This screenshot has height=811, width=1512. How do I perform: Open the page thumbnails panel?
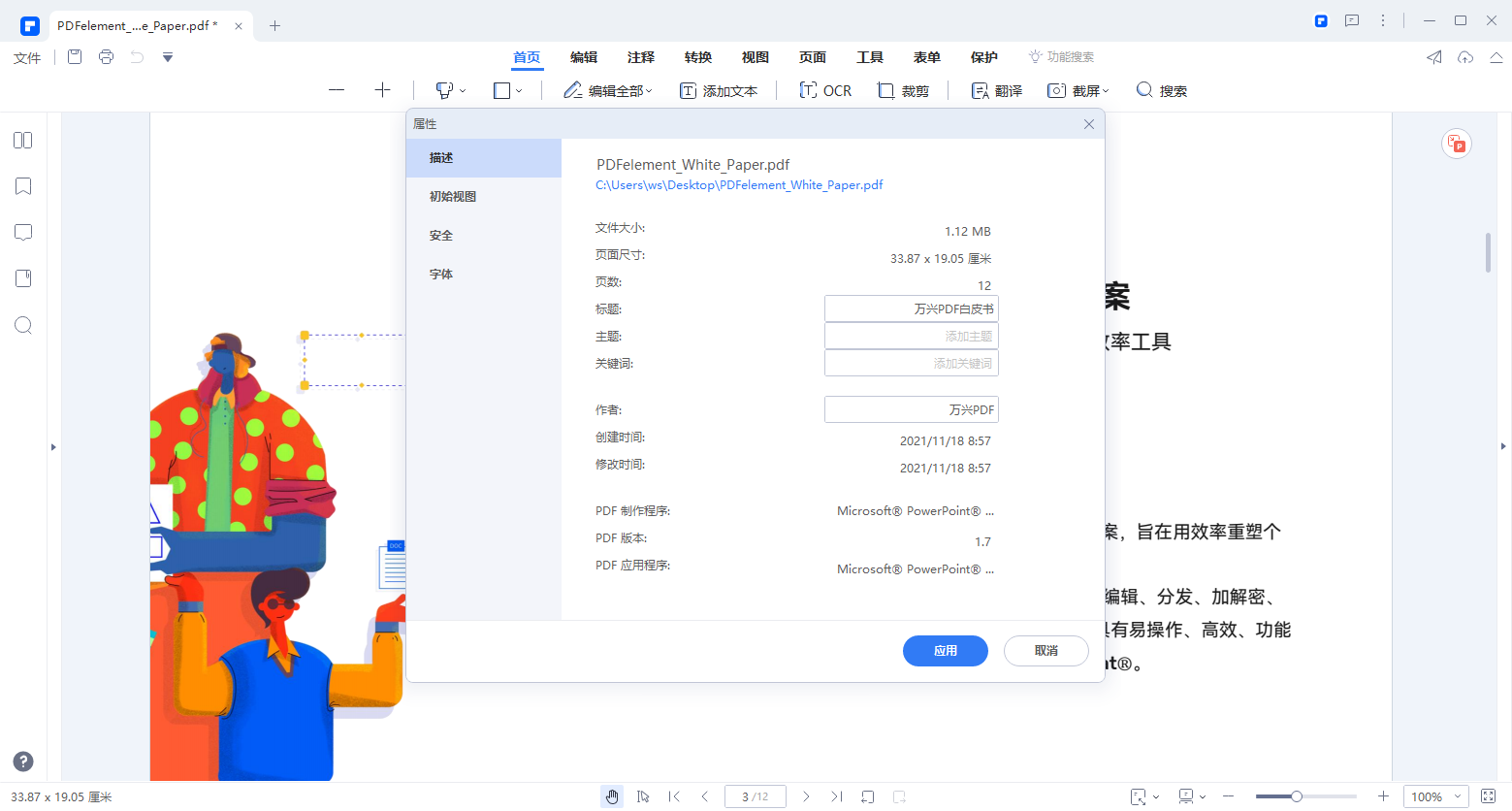click(x=22, y=140)
